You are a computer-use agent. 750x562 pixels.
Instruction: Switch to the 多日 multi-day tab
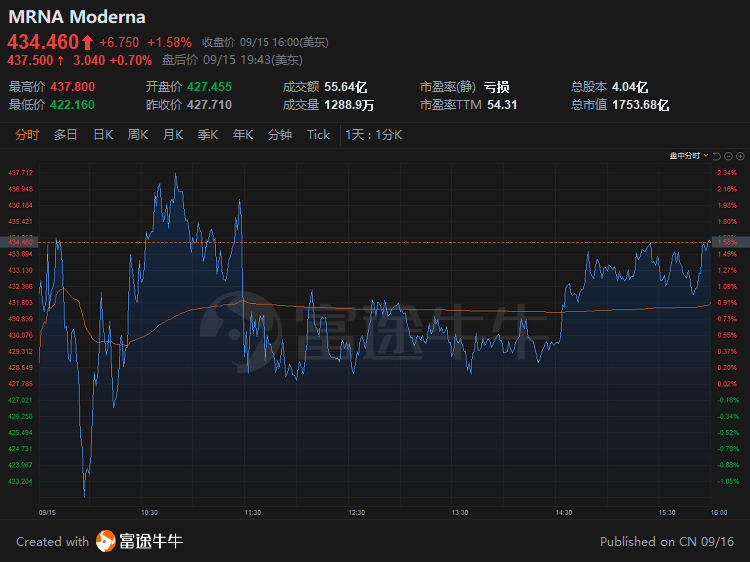click(65, 135)
